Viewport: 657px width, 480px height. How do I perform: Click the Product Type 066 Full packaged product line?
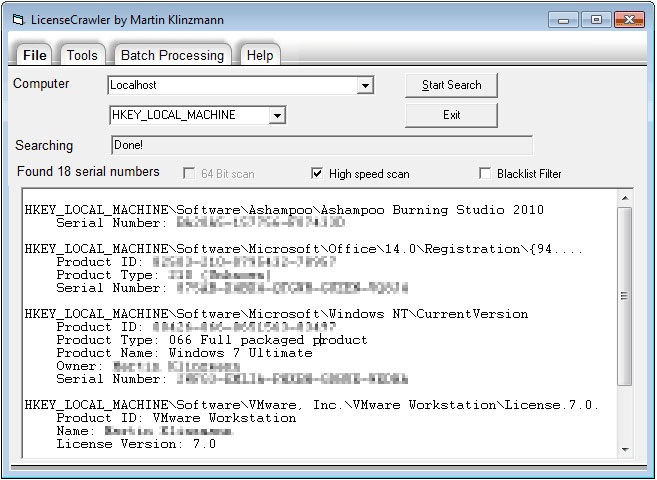(212, 340)
